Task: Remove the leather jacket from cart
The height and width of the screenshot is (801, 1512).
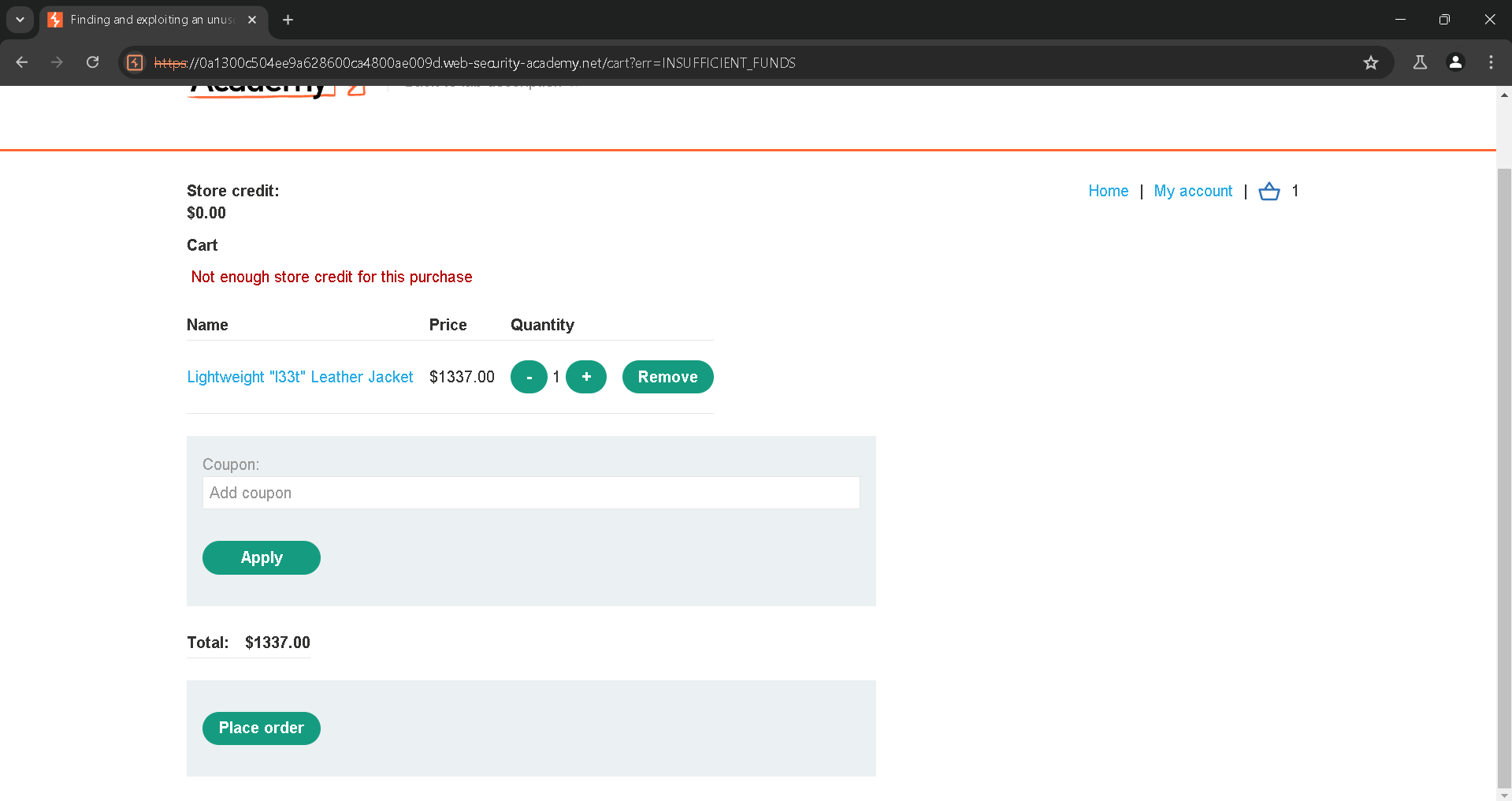Action: [x=667, y=377]
